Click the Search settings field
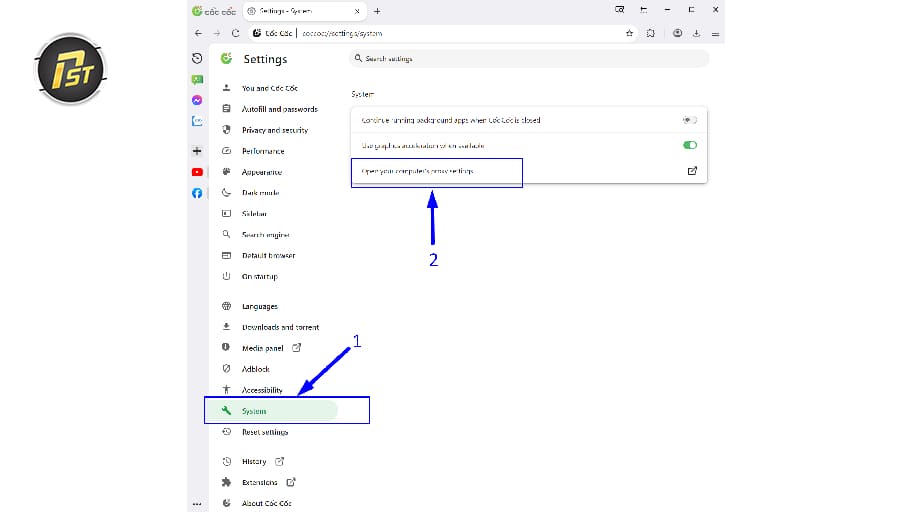Screen dimensions: 912x513 pos(529,59)
